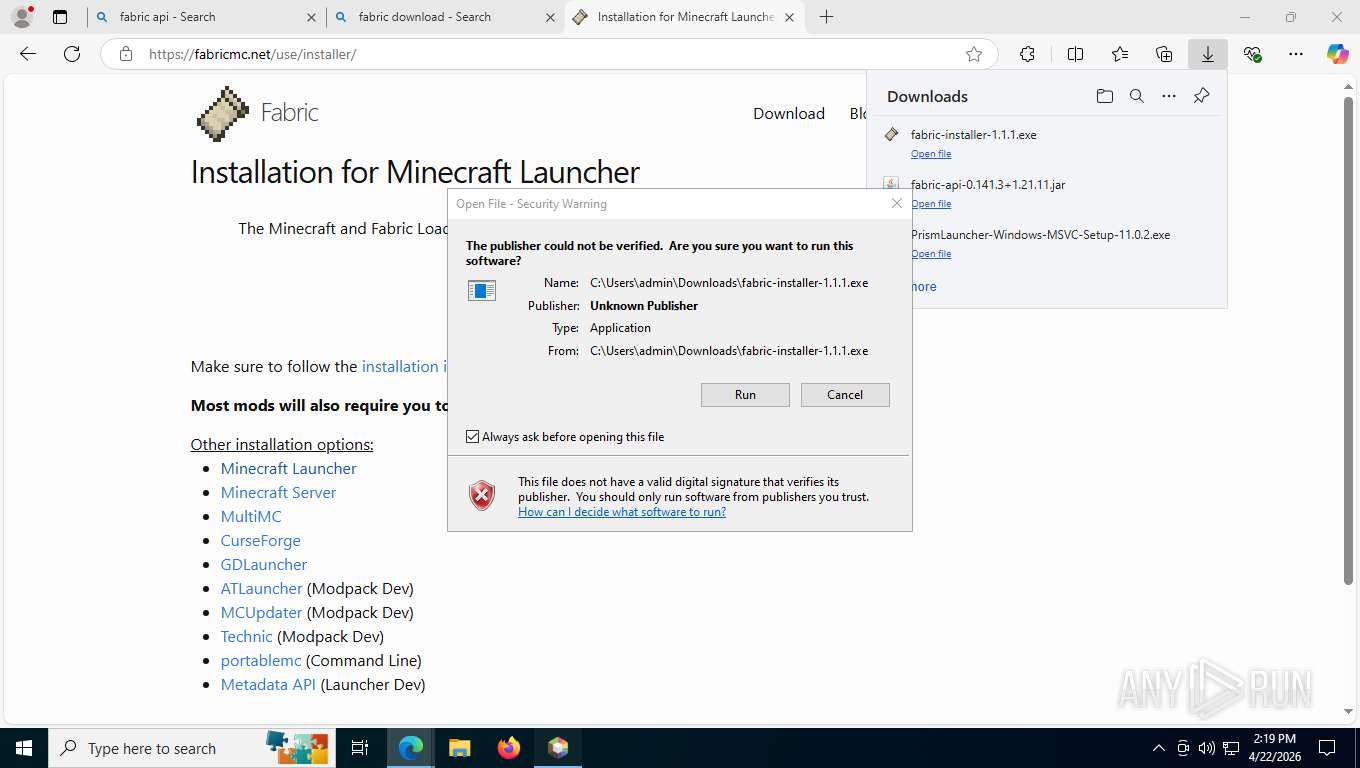The height and width of the screenshot is (768, 1360).
Task: Open file link for PrismLauncher Setup
Action: pyautogui.click(x=931, y=254)
